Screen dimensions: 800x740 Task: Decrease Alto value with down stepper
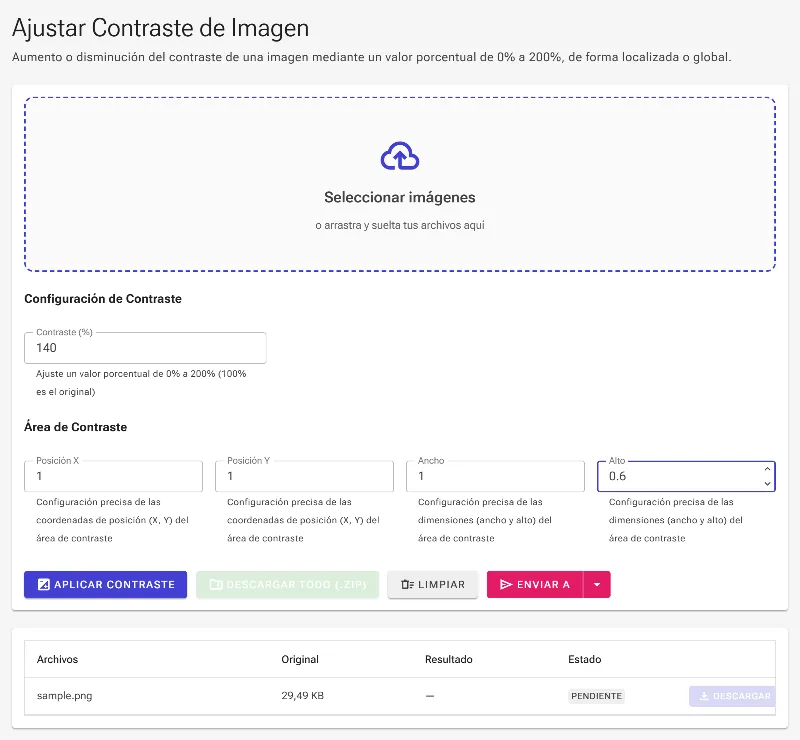click(767, 483)
